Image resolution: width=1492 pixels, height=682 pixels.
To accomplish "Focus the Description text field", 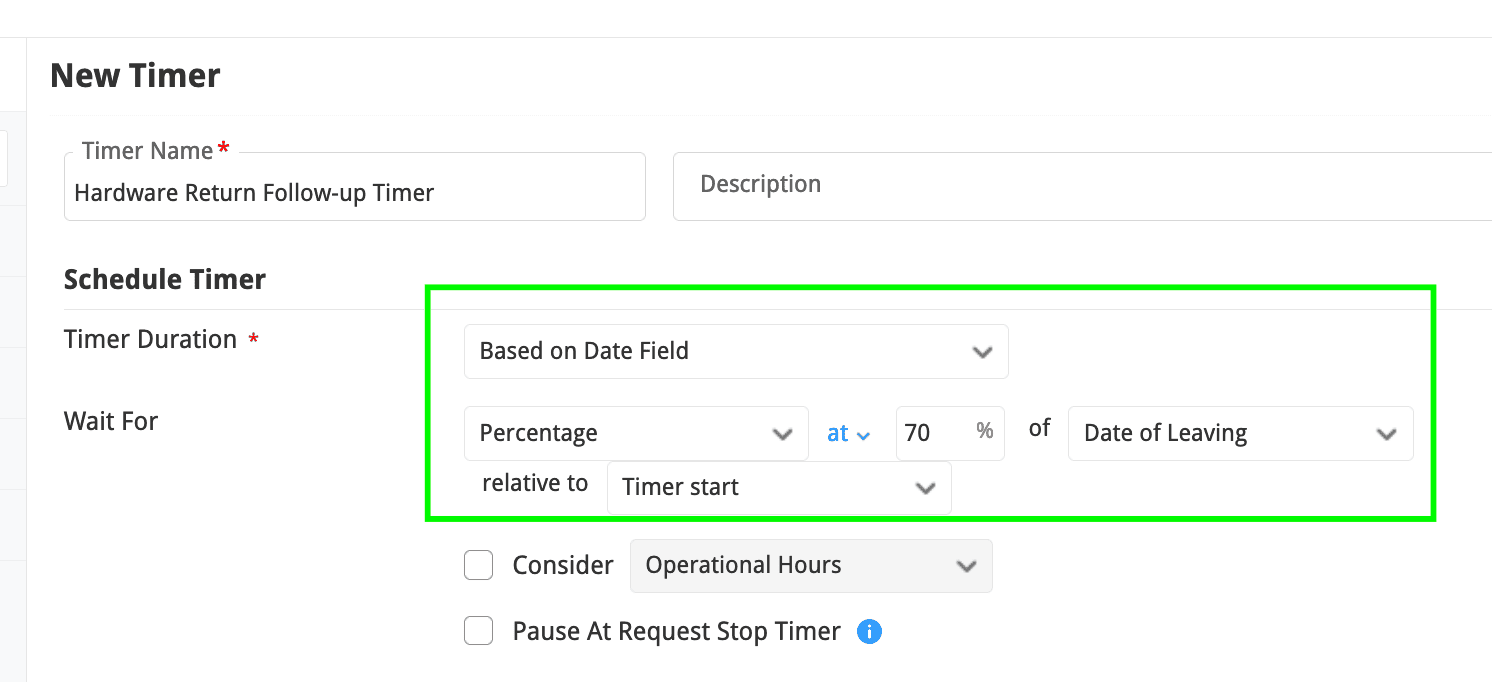I will [1080, 186].
